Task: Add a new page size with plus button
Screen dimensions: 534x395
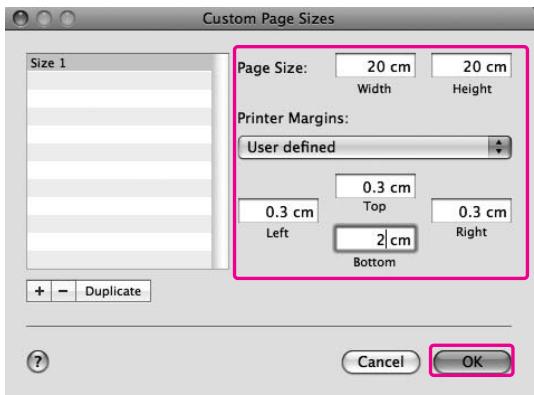Action: click(39, 291)
